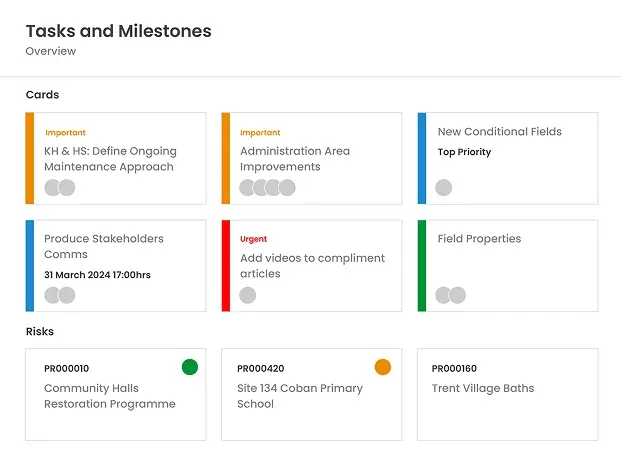Open the Field Properties card title
622x467 pixels.
point(479,238)
